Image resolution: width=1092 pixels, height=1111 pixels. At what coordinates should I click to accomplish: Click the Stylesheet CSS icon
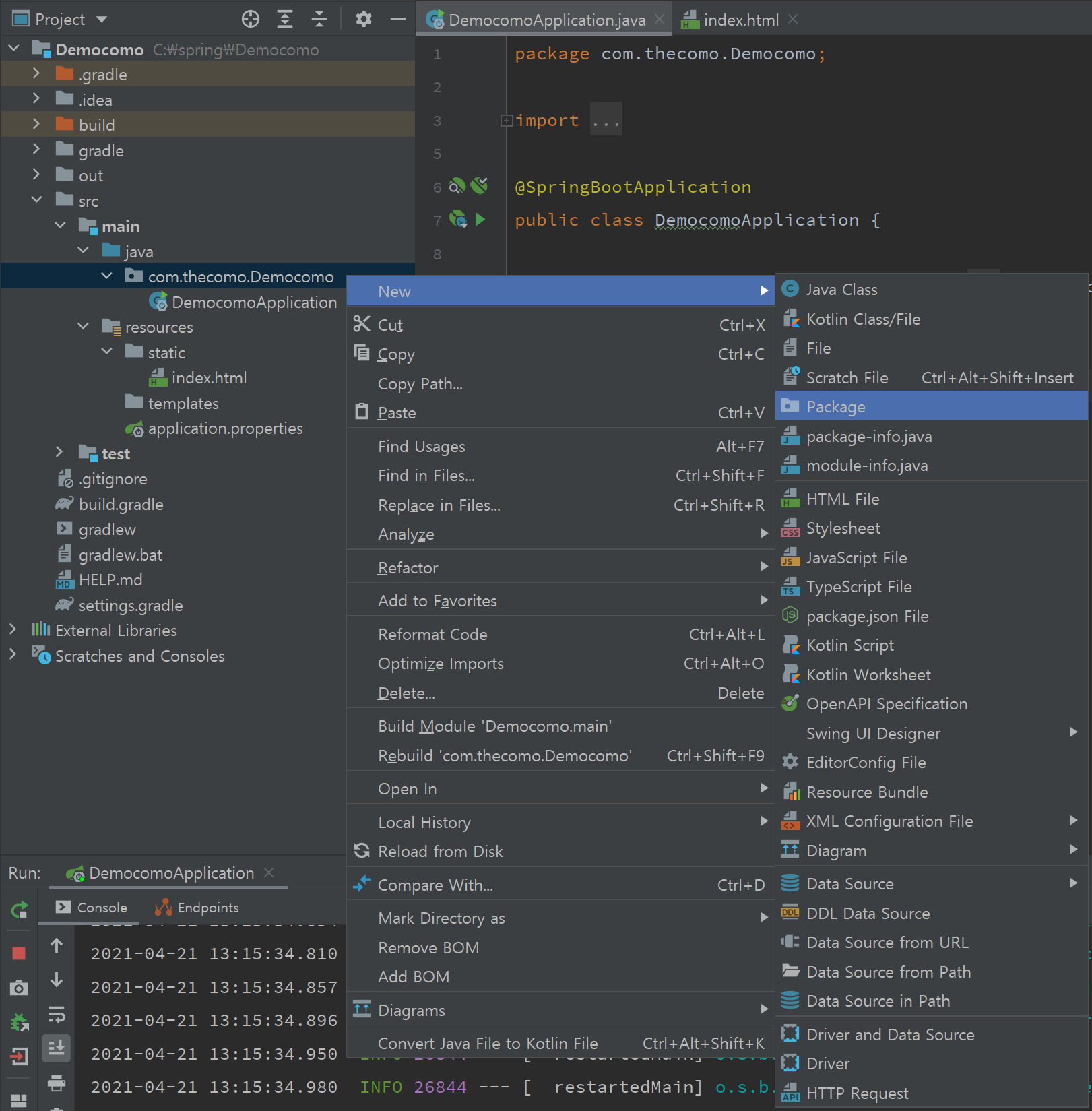pyautogui.click(x=790, y=528)
